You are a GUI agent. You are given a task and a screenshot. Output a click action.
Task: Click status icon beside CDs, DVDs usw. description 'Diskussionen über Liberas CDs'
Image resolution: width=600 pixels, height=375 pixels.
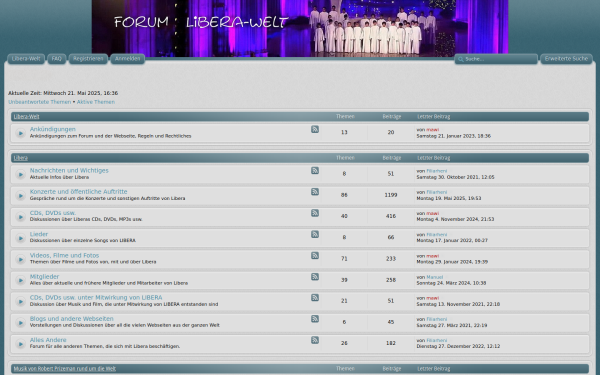click(x=20, y=217)
